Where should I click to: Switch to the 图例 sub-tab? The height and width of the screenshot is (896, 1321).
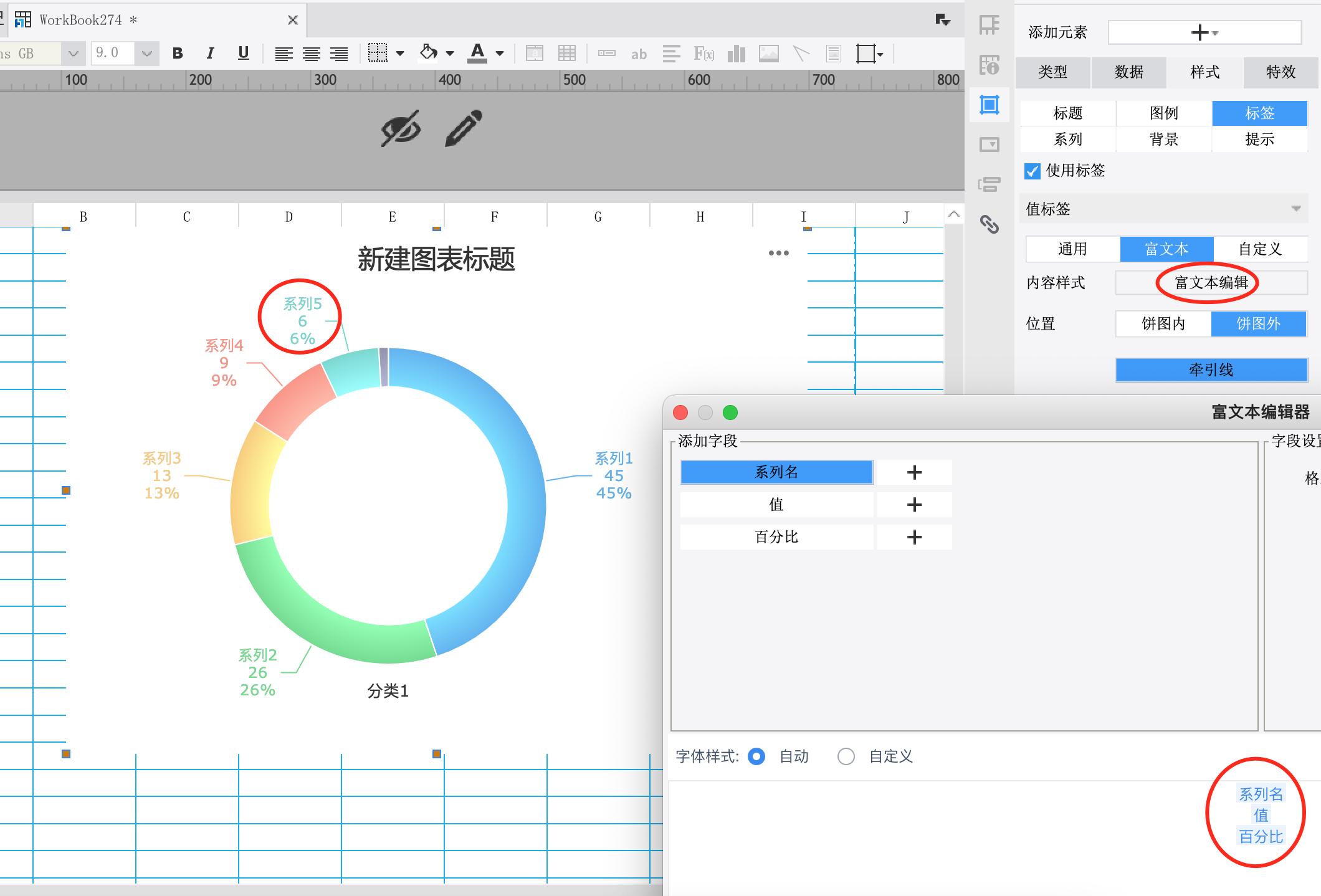pyautogui.click(x=1163, y=113)
